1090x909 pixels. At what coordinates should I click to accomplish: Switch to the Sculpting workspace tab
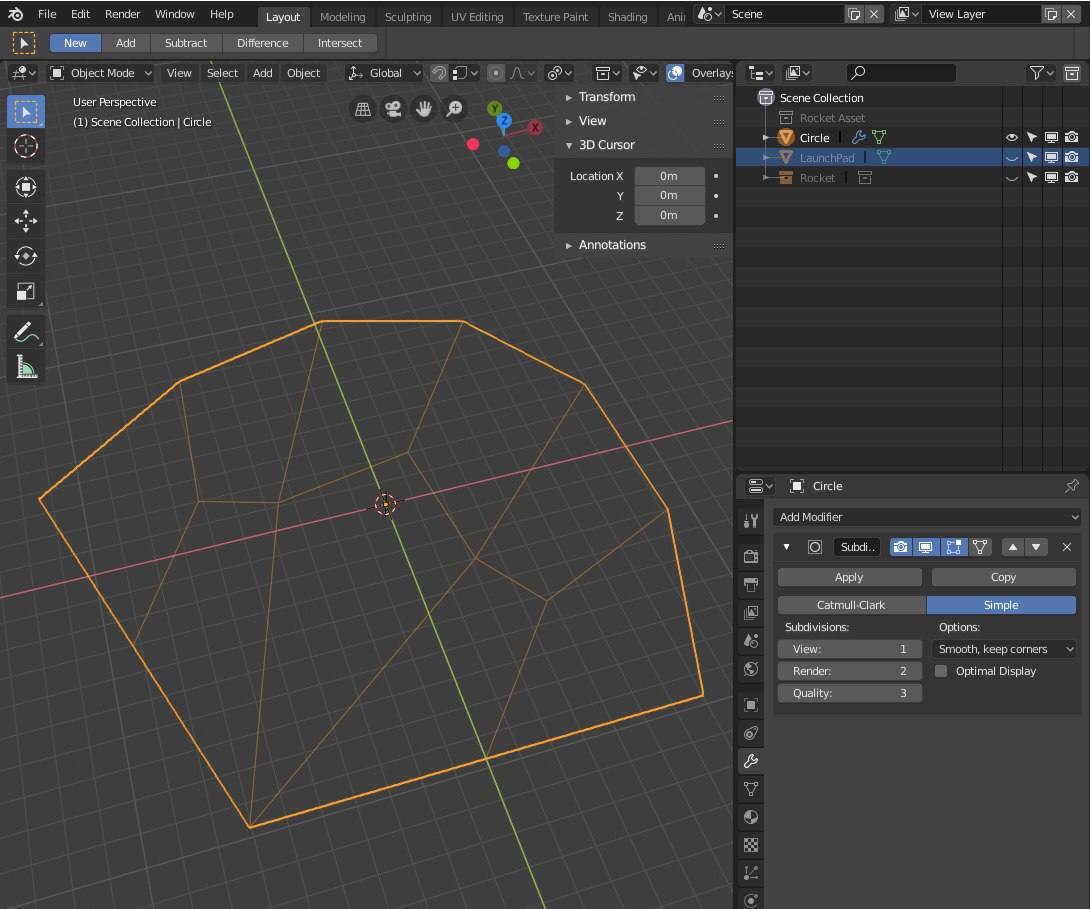[x=408, y=17]
